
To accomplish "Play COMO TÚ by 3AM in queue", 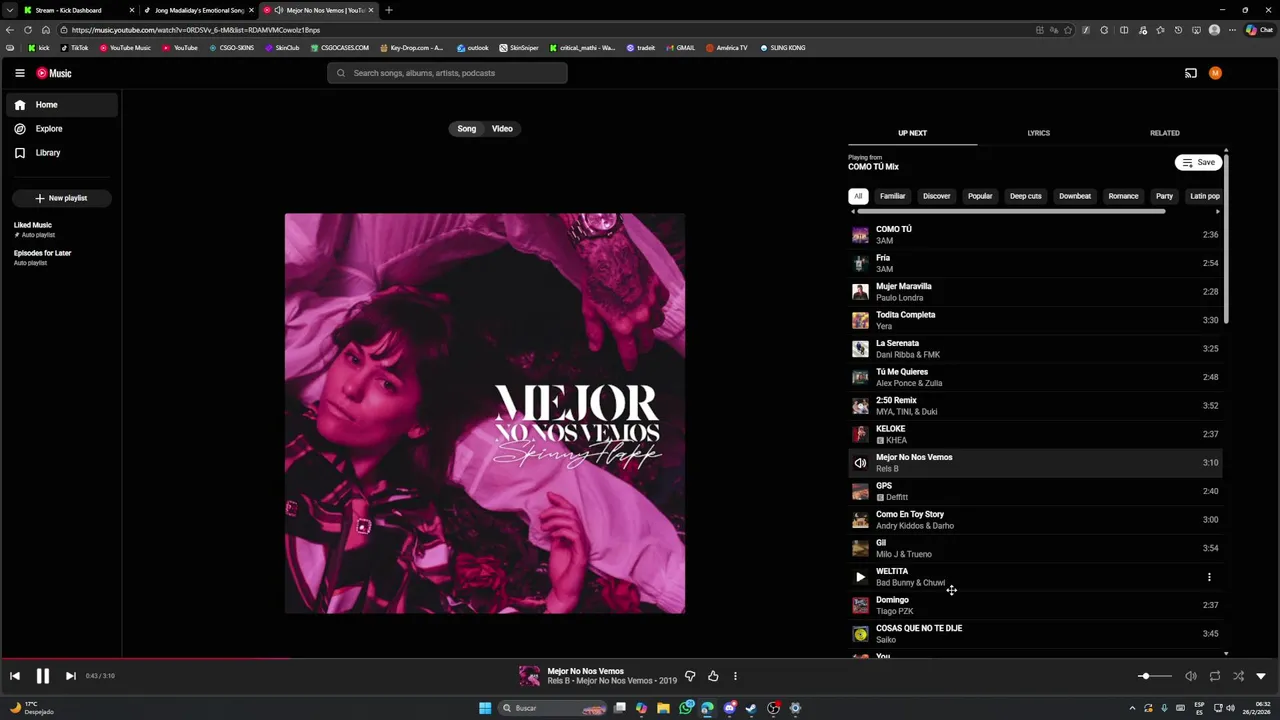I will click(1035, 235).
